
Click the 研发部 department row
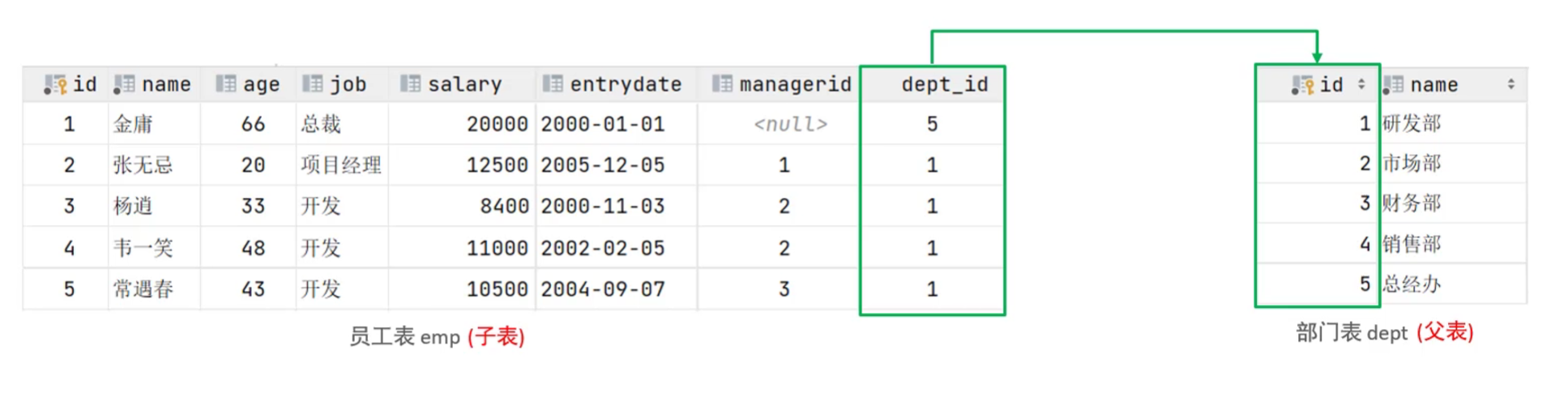click(1412, 123)
